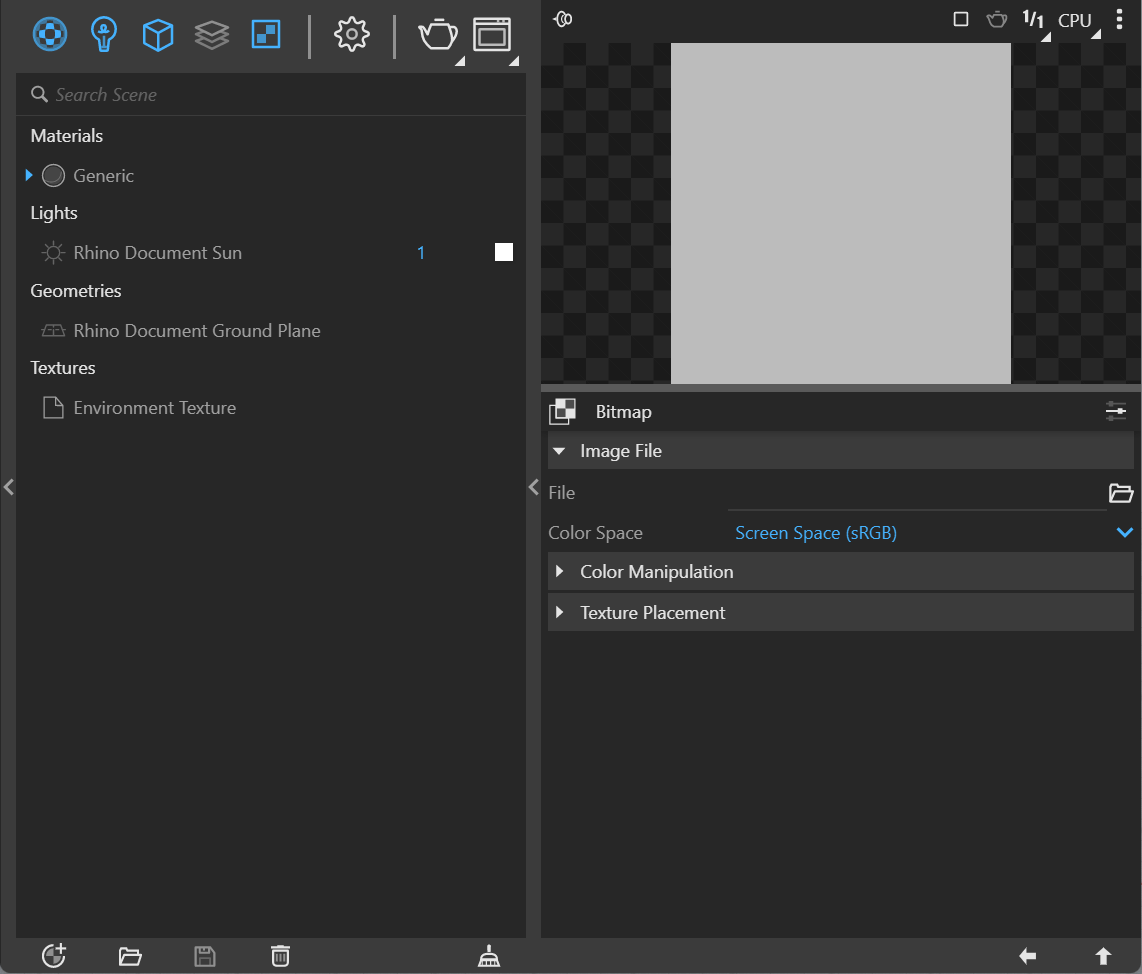Browse for bitmap image file
Viewport: 1142px width, 974px height.
(x=1121, y=493)
